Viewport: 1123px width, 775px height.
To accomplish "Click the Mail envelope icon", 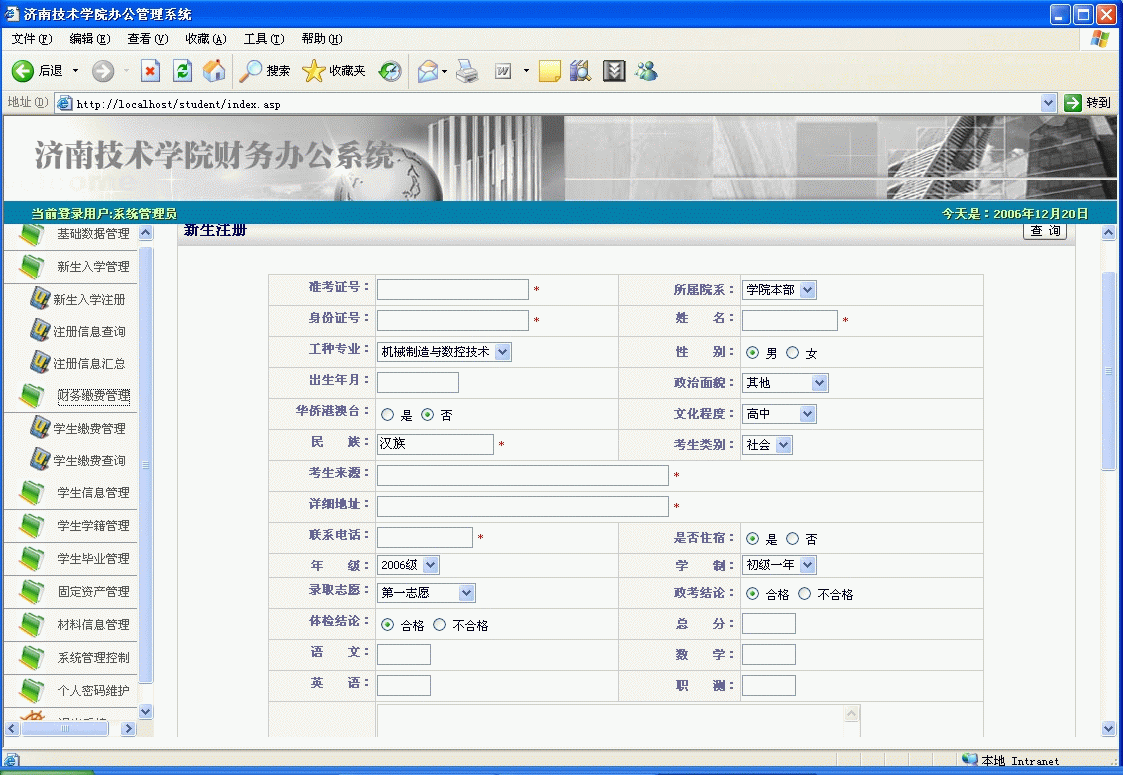I will coord(428,70).
